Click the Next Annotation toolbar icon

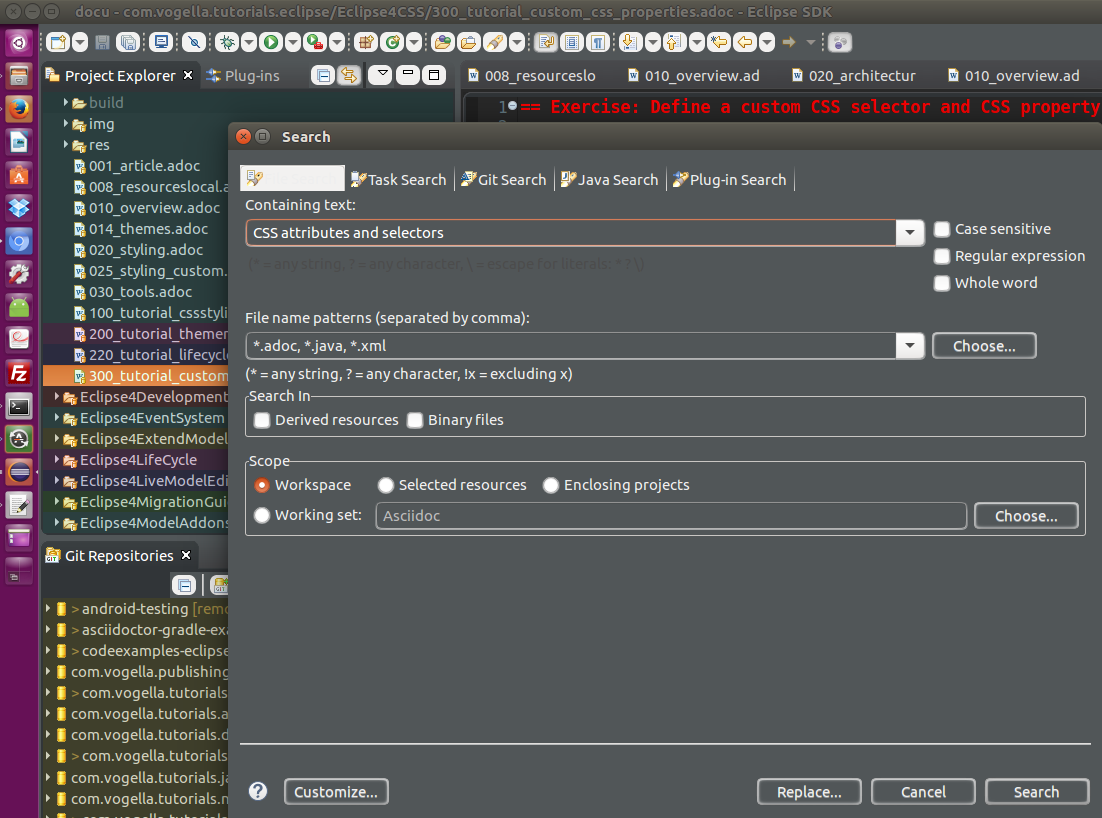click(x=630, y=42)
